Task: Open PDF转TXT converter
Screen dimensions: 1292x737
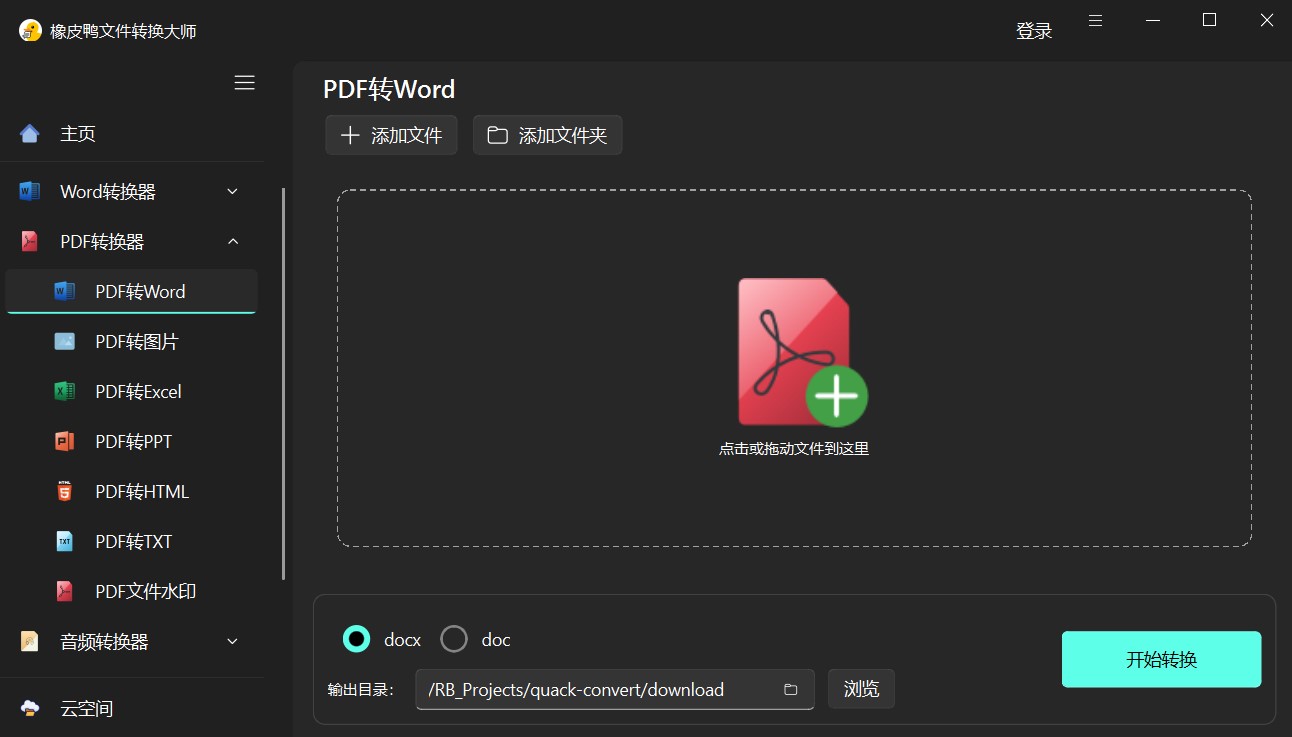Action: pos(132,541)
